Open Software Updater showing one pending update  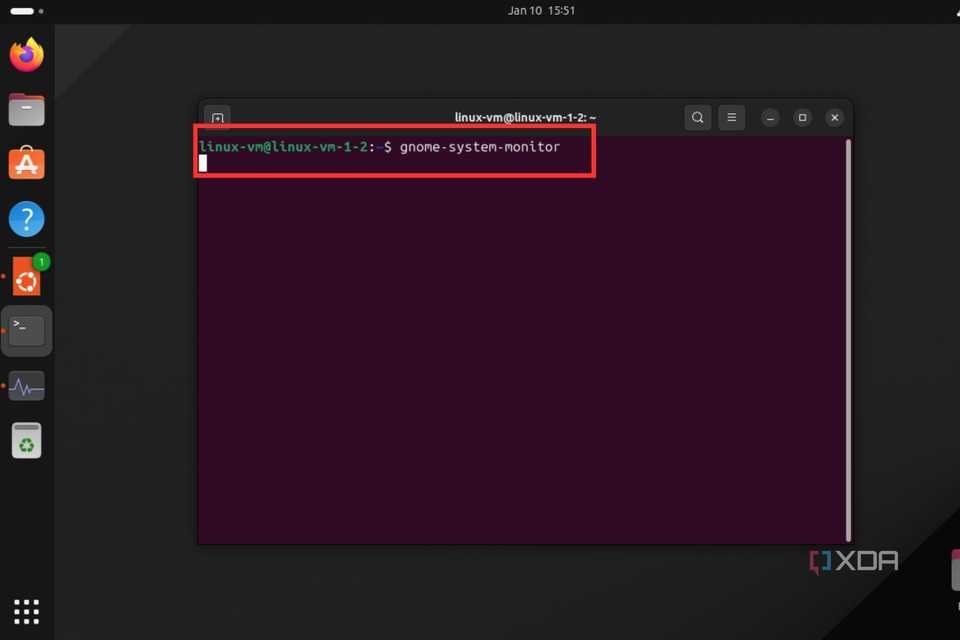pyautogui.click(x=26, y=276)
